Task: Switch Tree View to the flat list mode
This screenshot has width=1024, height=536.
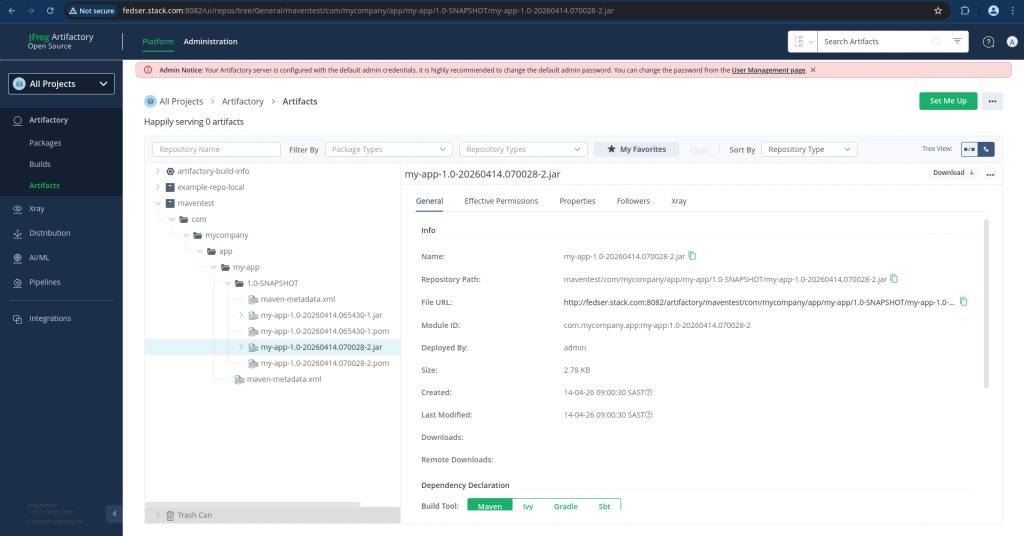Action: pyautogui.click(x=969, y=149)
